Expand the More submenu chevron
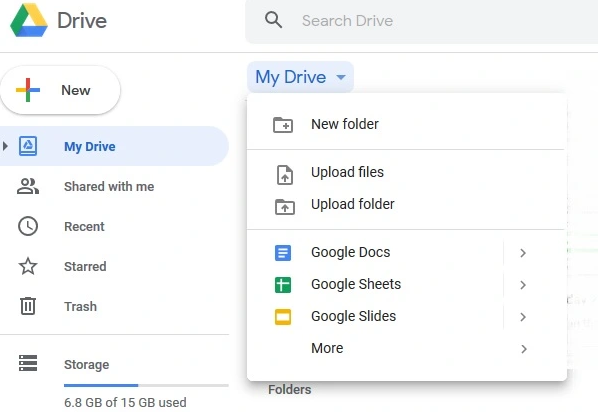Image resolution: width=598 pixels, height=412 pixels. (x=524, y=349)
